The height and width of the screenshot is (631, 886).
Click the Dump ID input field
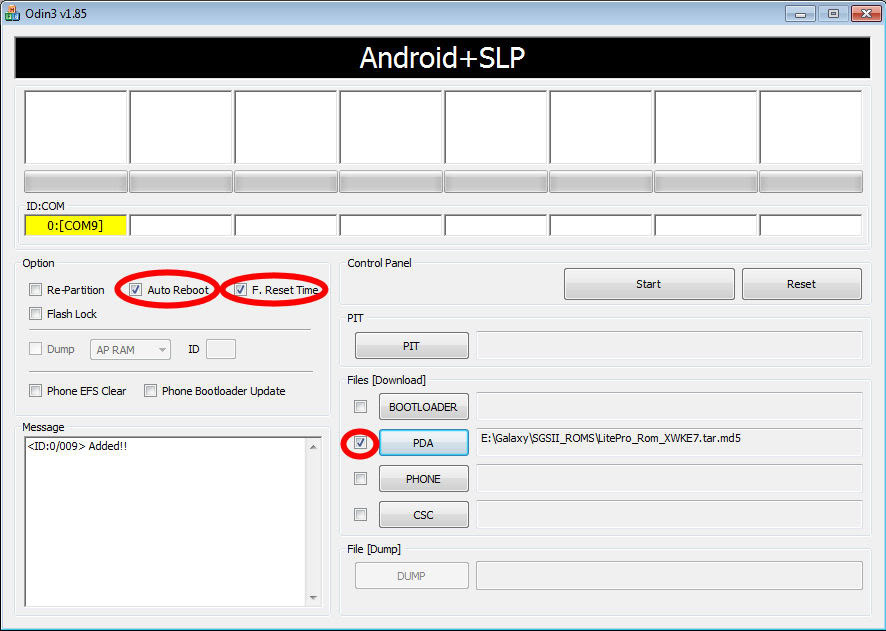[x=221, y=349]
